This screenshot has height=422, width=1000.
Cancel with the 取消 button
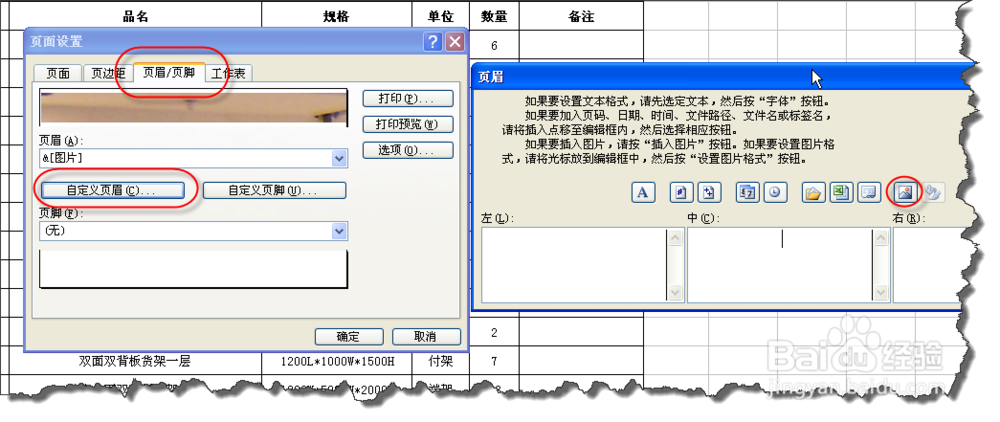(x=426, y=337)
